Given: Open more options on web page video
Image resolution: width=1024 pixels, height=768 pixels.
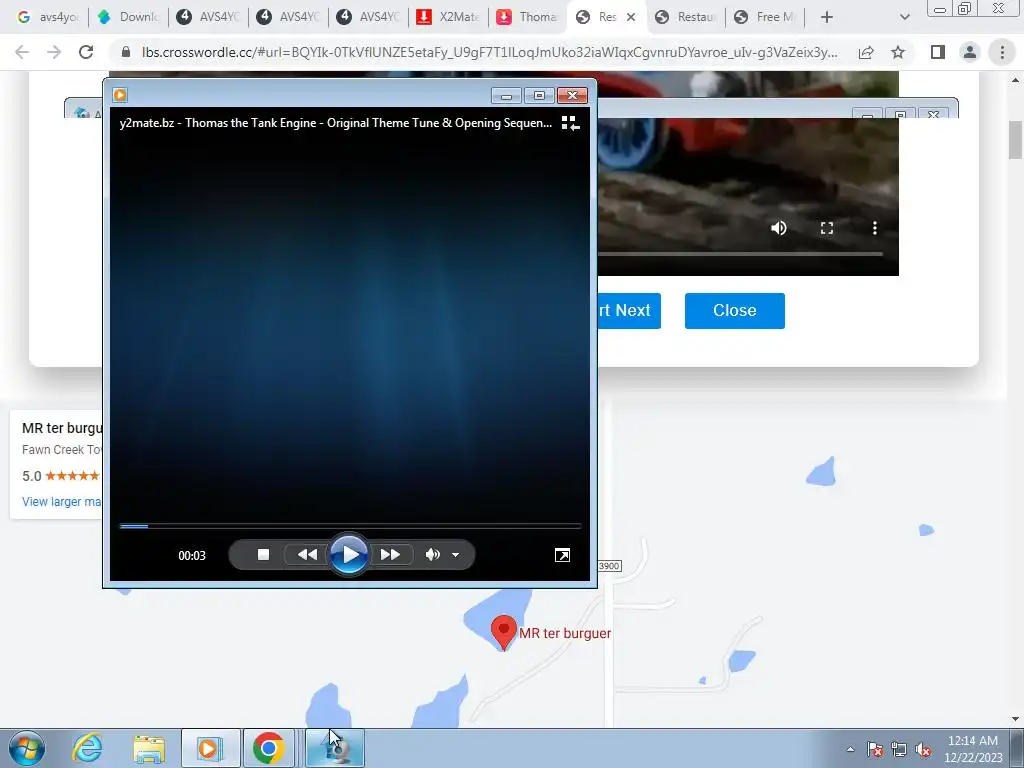Looking at the screenshot, I should pyautogui.click(x=874, y=228).
